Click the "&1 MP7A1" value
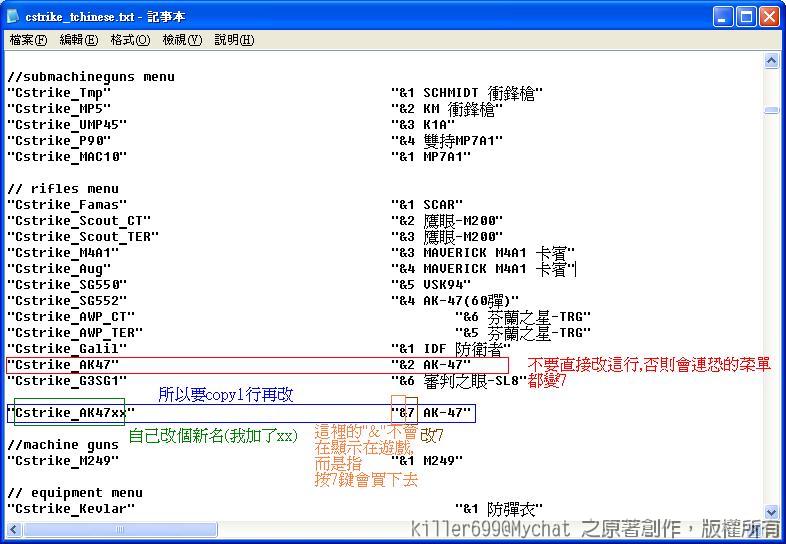 coord(431,157)
